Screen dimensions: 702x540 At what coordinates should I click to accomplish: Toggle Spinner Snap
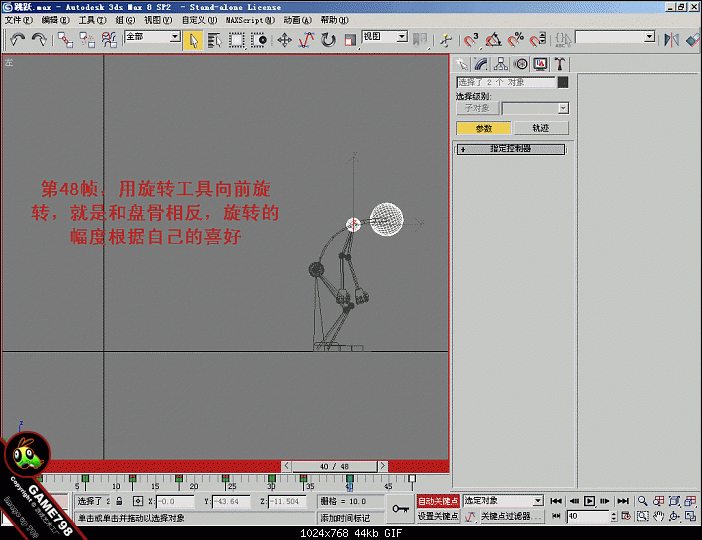click(x=538, y=40)
